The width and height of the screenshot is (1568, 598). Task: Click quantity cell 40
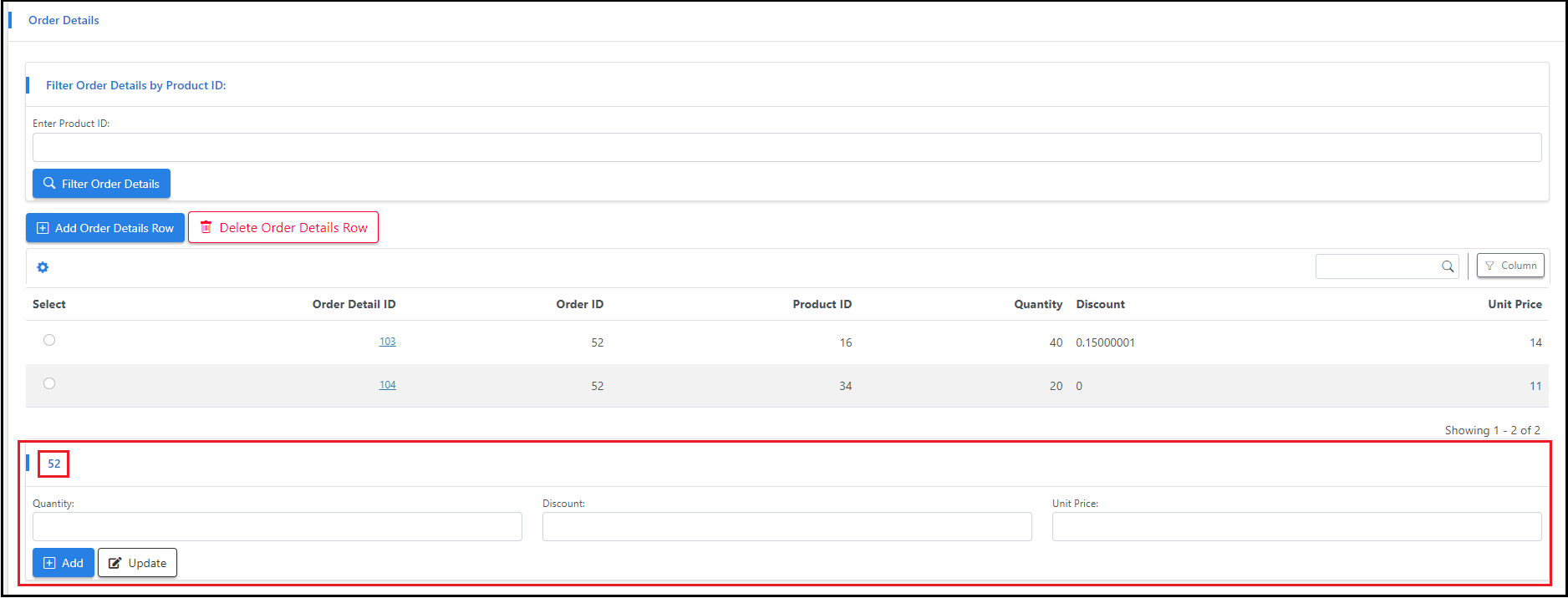(1056, 342)
